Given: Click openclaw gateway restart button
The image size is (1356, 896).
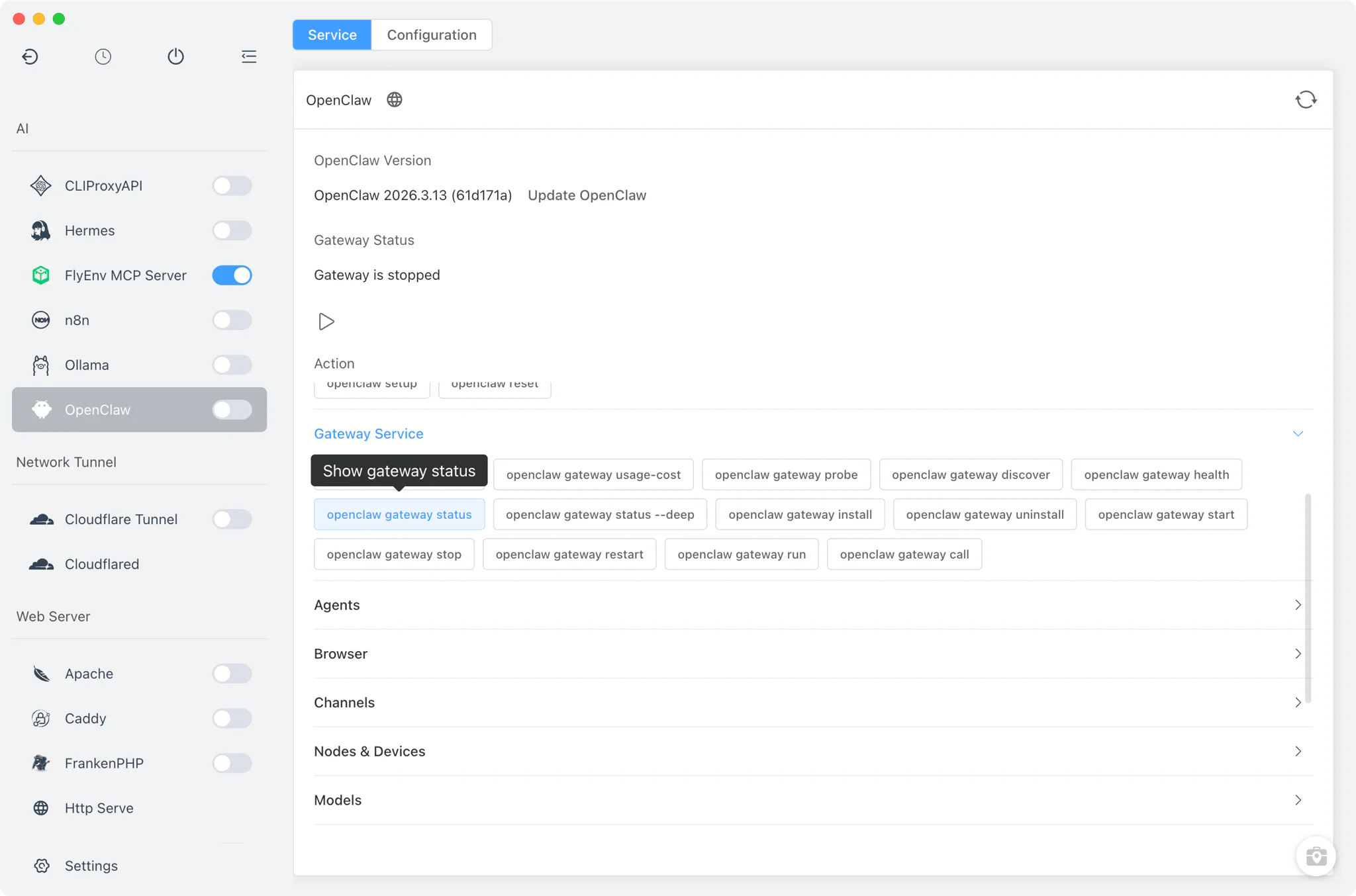Looking at the screenshot, I should (x=569, y=554).
